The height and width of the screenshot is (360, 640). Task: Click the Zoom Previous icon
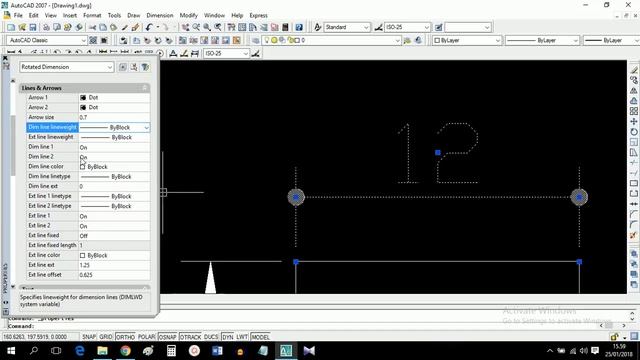[218, 27]
